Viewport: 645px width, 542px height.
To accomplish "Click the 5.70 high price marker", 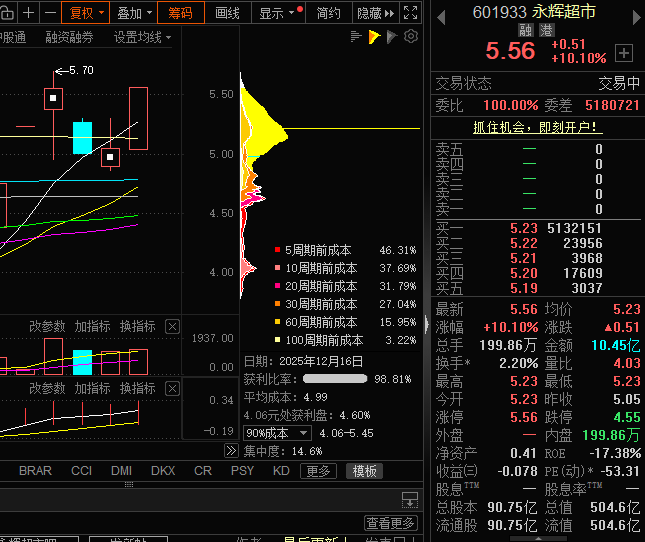I will coord(75,70).
